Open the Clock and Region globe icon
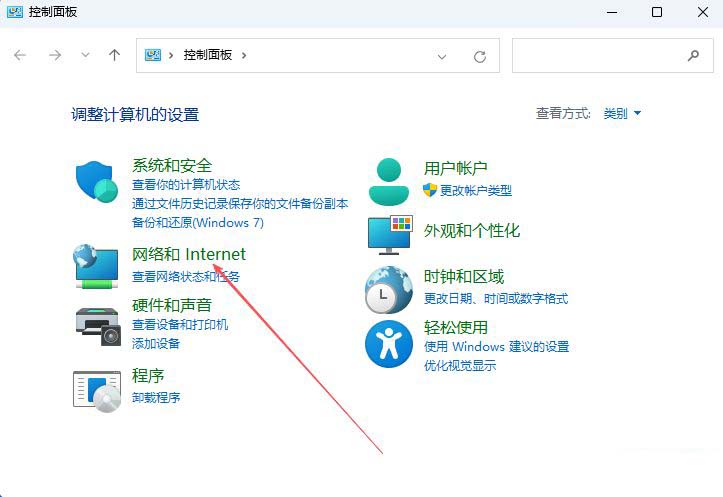This screenshot has height=497, width=723. [x=389, y=290]
